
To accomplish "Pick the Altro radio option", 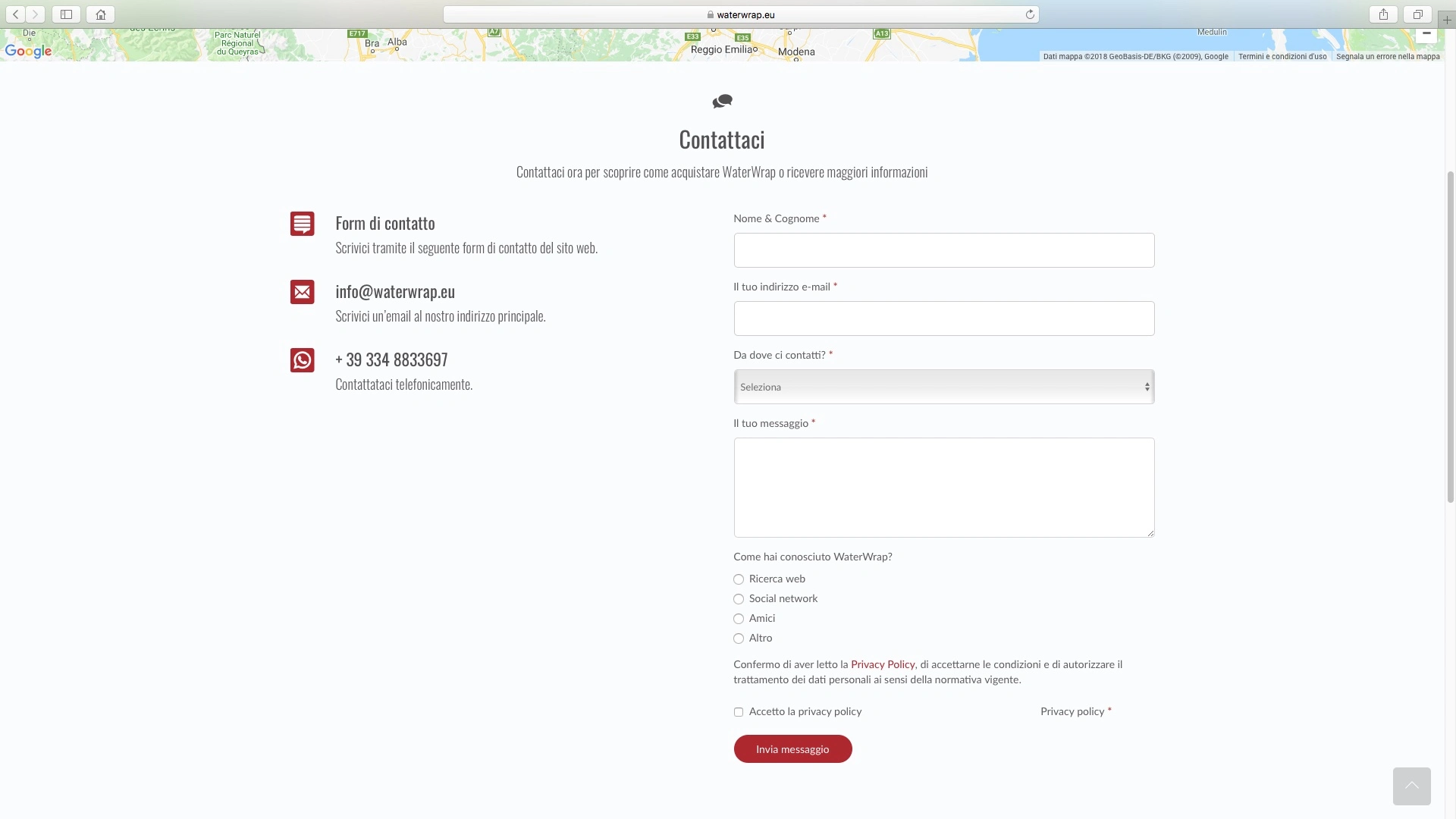I will tap(739, 639).
